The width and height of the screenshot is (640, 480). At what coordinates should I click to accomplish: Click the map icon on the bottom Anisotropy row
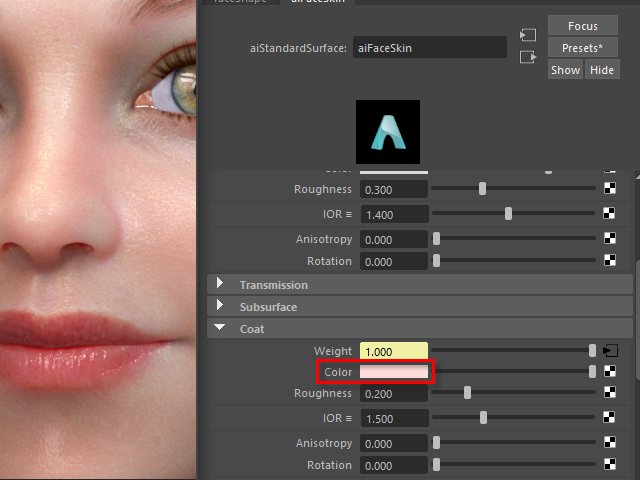609,443
